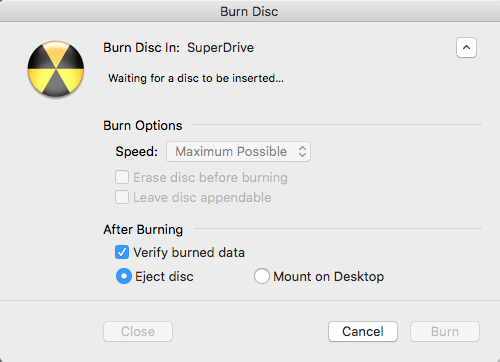
Task: Open the Speed dropdown showing Maximum Possible
Action: [x=238, y=152]
